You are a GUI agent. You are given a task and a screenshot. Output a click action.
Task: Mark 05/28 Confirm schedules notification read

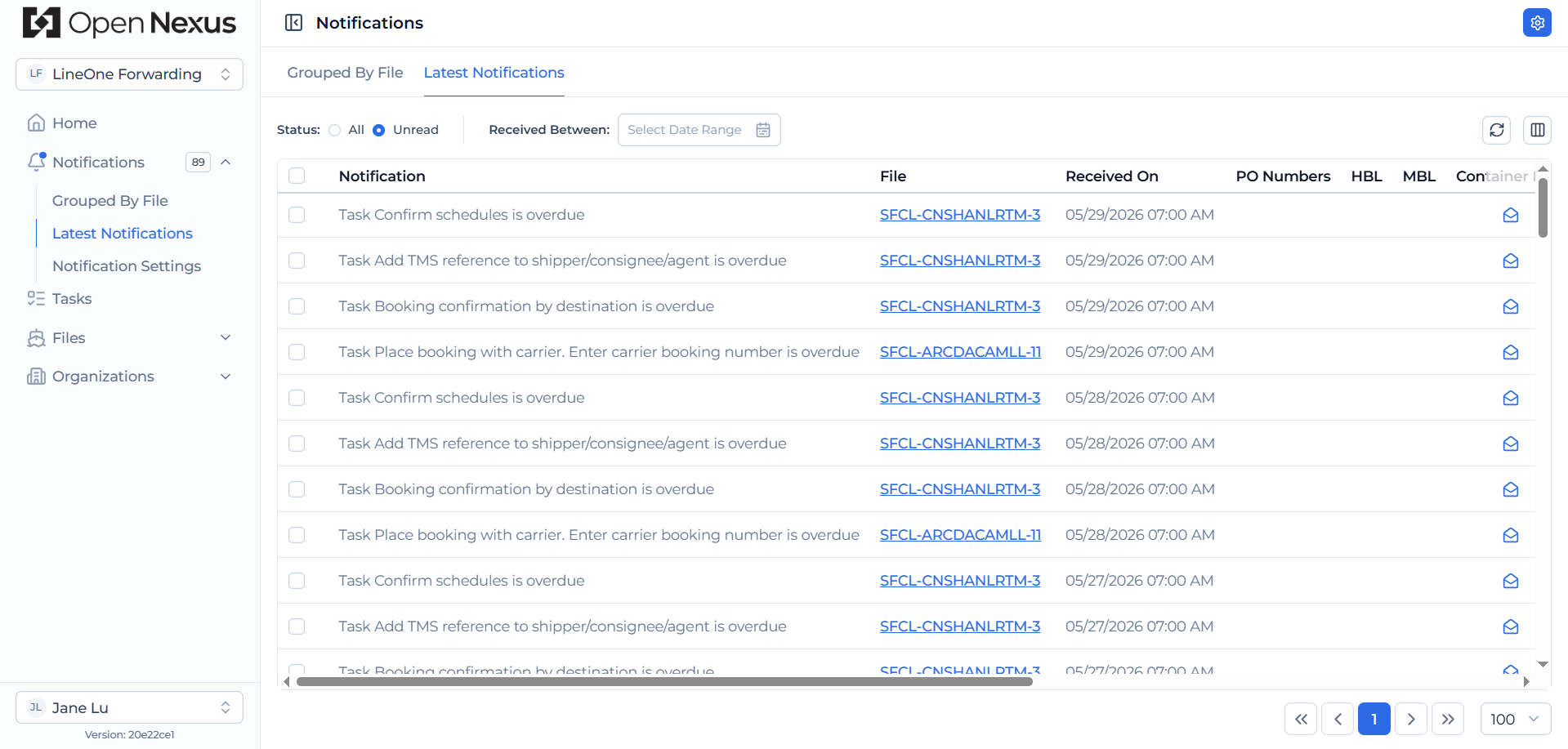point(1510,398)
